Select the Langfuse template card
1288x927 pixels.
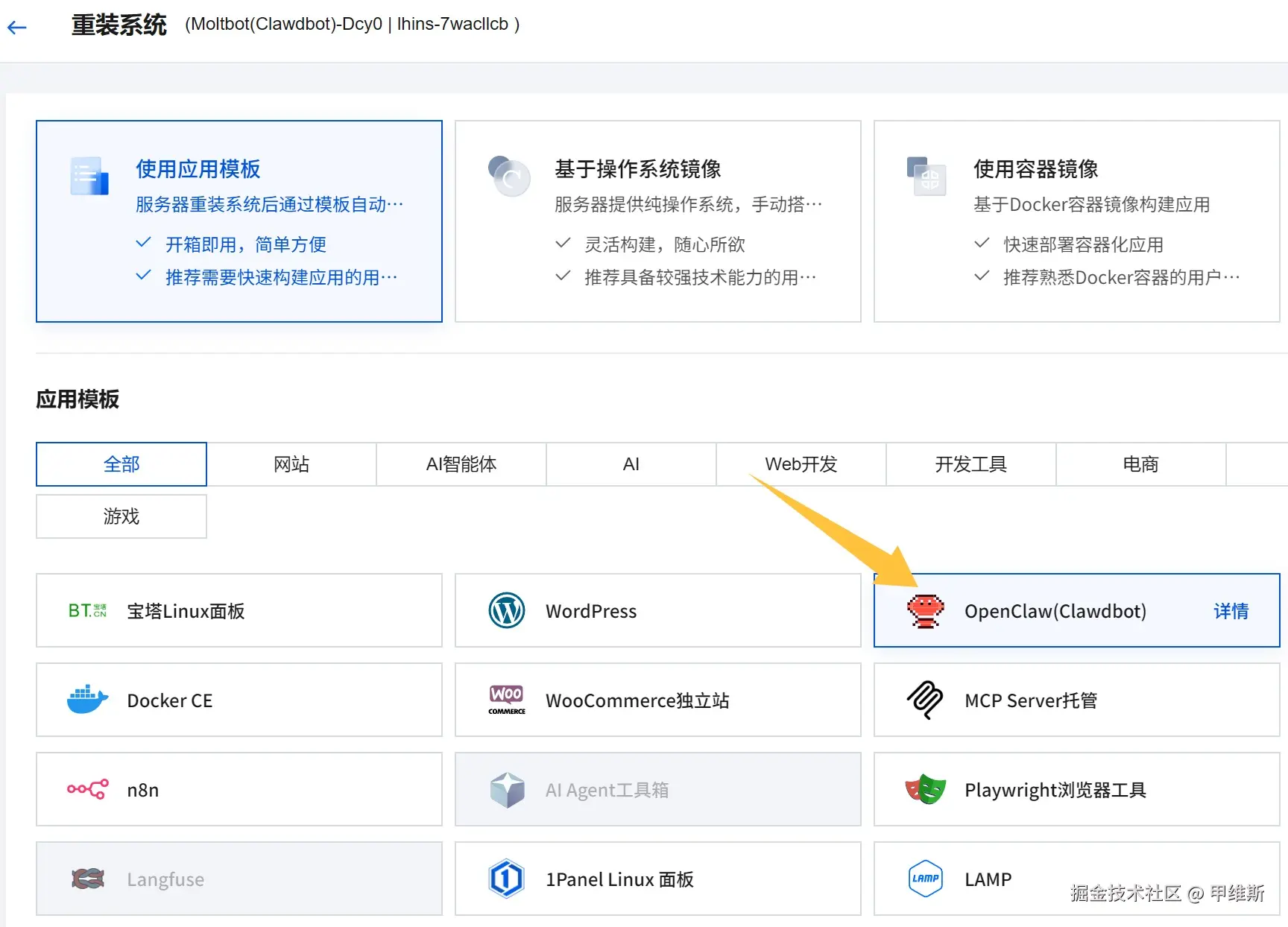pyautogui.click(x=239, y=879)
